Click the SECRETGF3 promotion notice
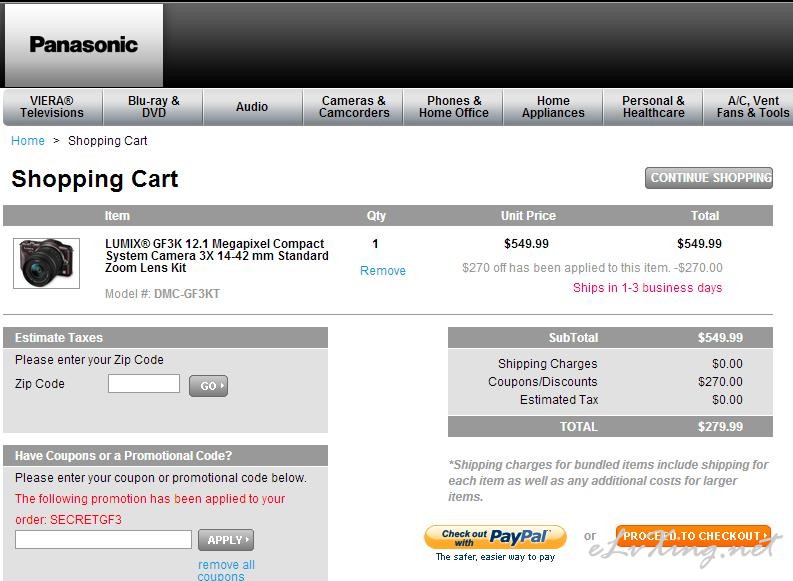 coord(150,509)
